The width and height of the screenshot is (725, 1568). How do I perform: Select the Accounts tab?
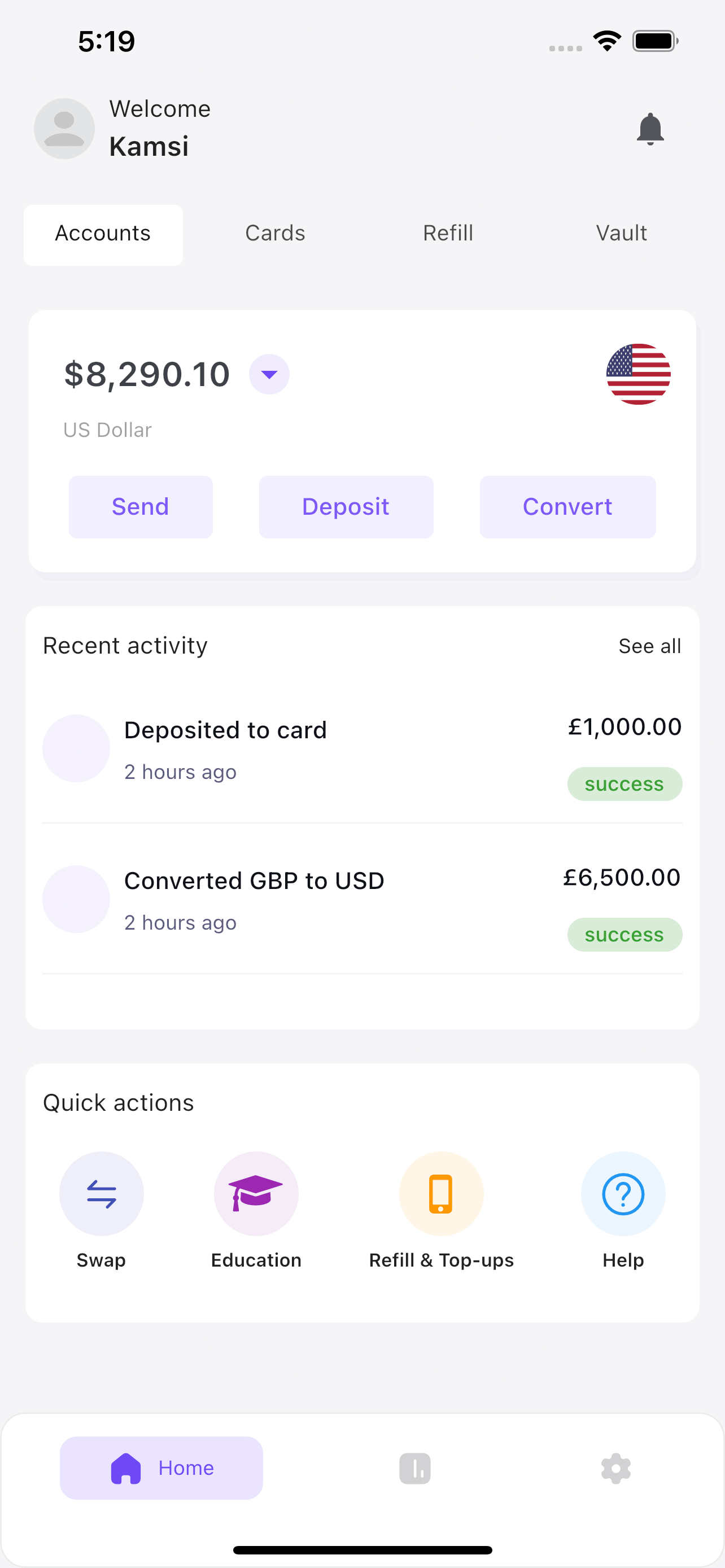103,234
